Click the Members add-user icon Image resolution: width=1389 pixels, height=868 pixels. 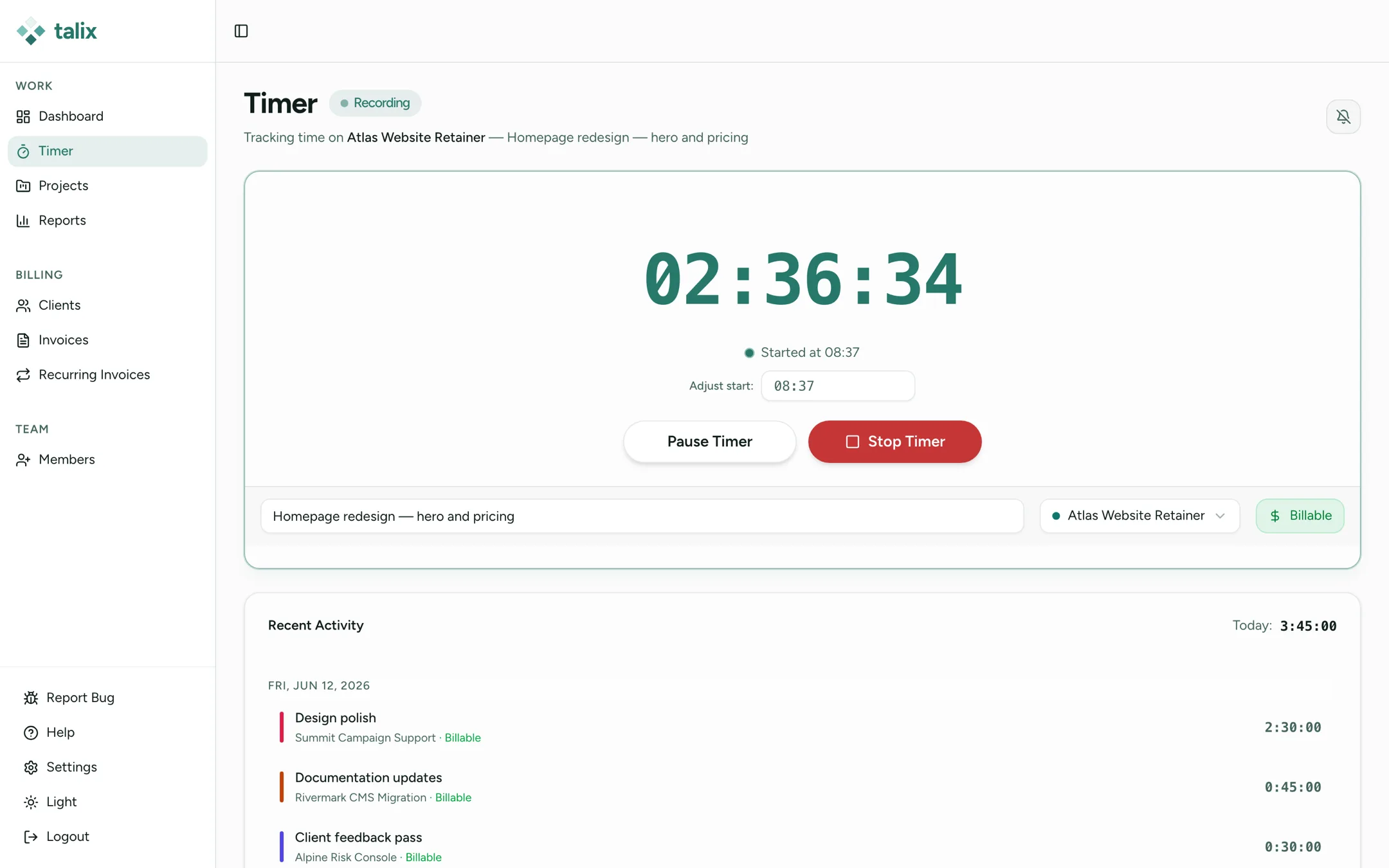[23, 460]
